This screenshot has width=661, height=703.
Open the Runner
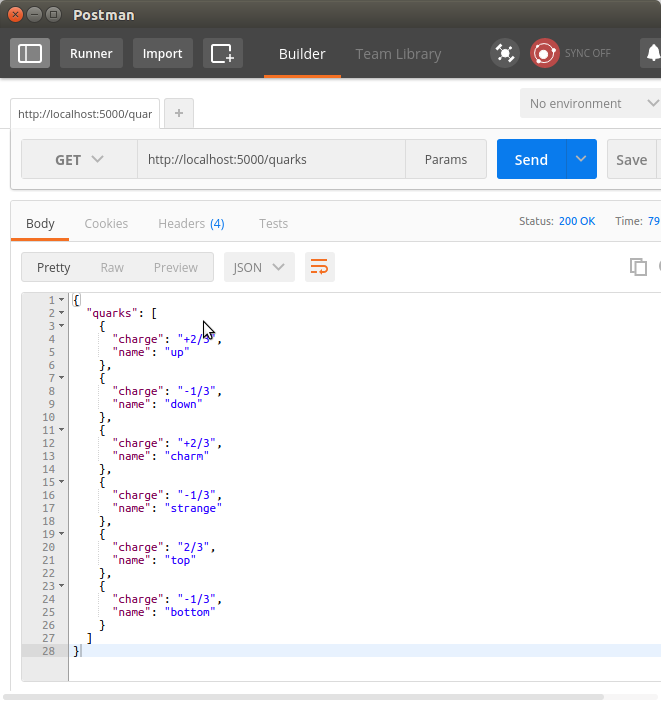pyautogui.click(x=91, y=53)
